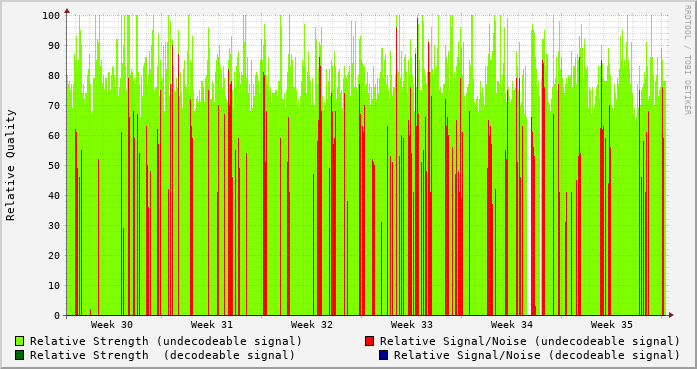Click the 100 value on the y-axis
Image resolution: width=697 pixels, height=369 pixels.
tap(51, 16)
